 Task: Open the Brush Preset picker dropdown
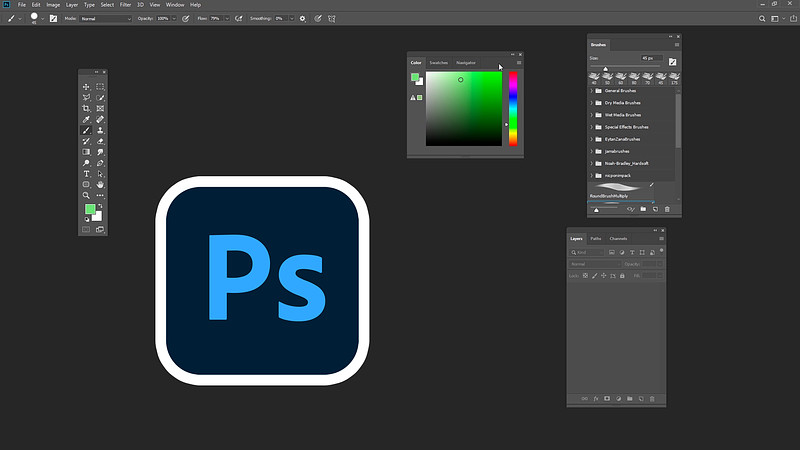coord(42,19)
